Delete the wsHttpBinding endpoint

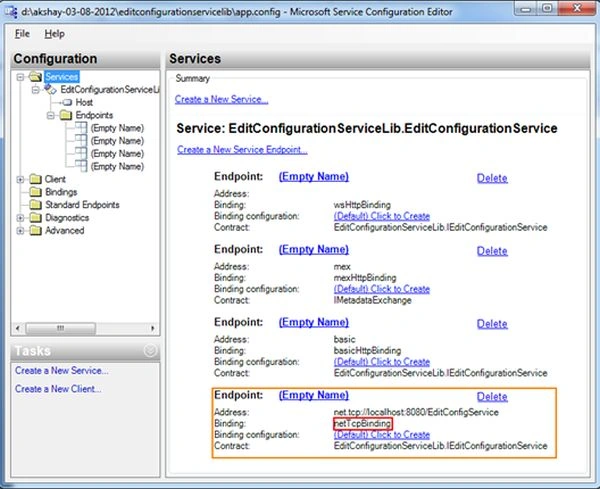point(492,178)
